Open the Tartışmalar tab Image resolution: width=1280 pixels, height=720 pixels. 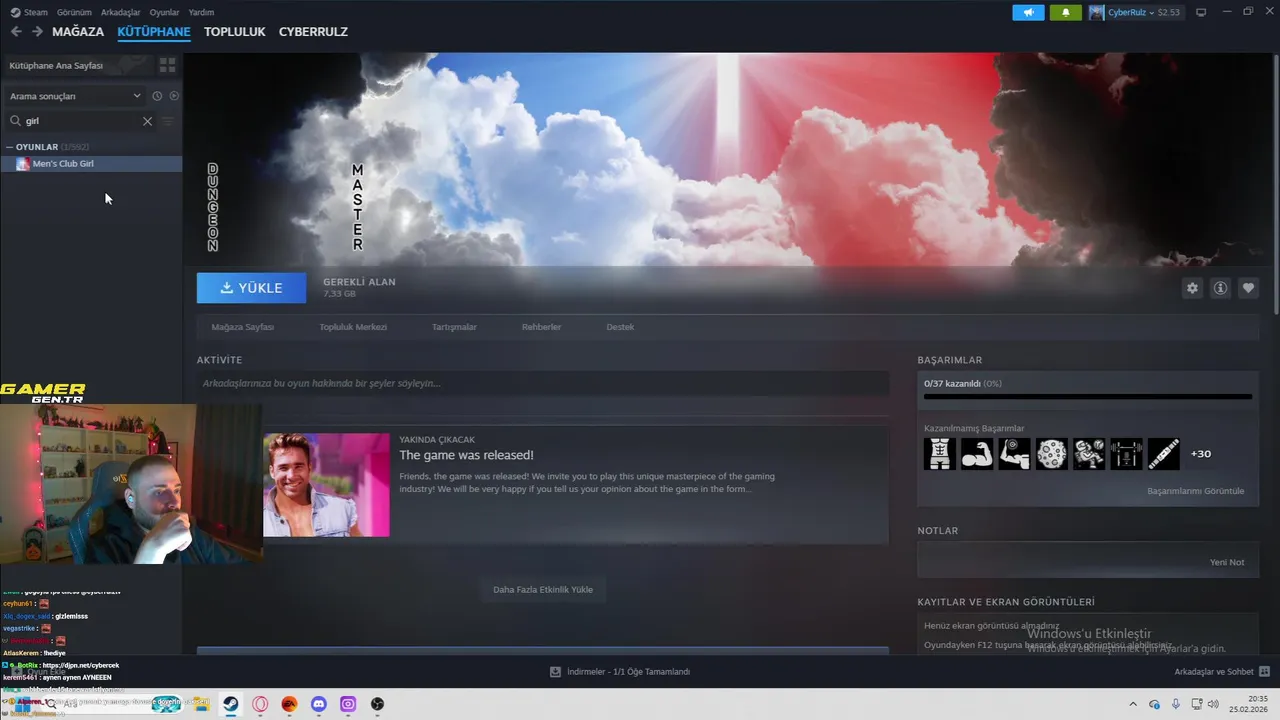click(x=454, y=327)
